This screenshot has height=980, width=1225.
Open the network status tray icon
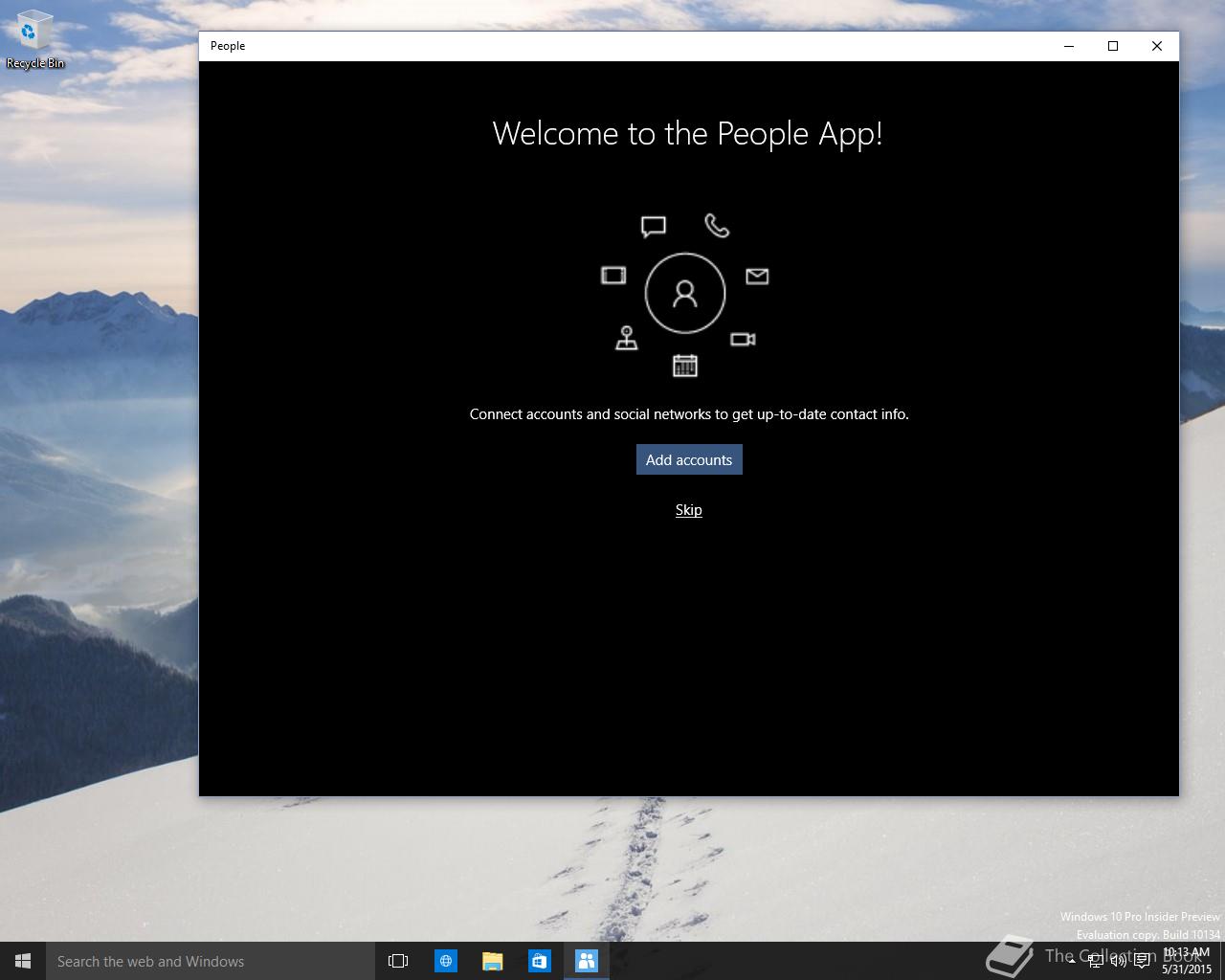pos(1096,962)
